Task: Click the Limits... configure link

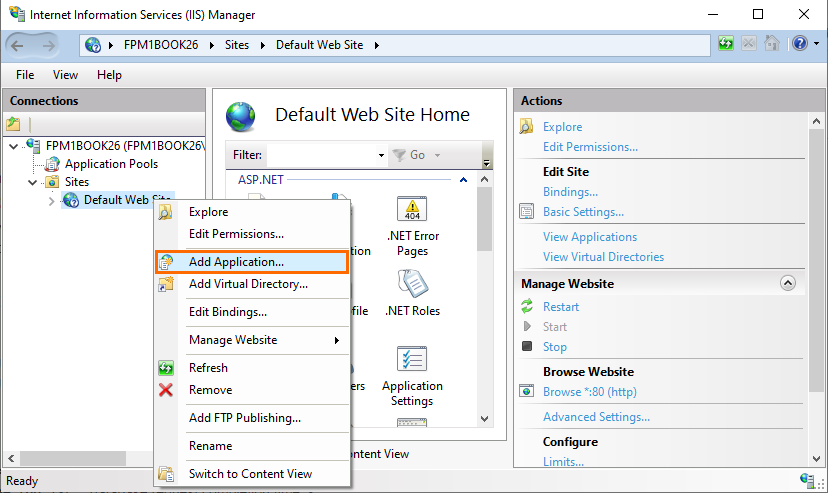Action: [563, 462]
